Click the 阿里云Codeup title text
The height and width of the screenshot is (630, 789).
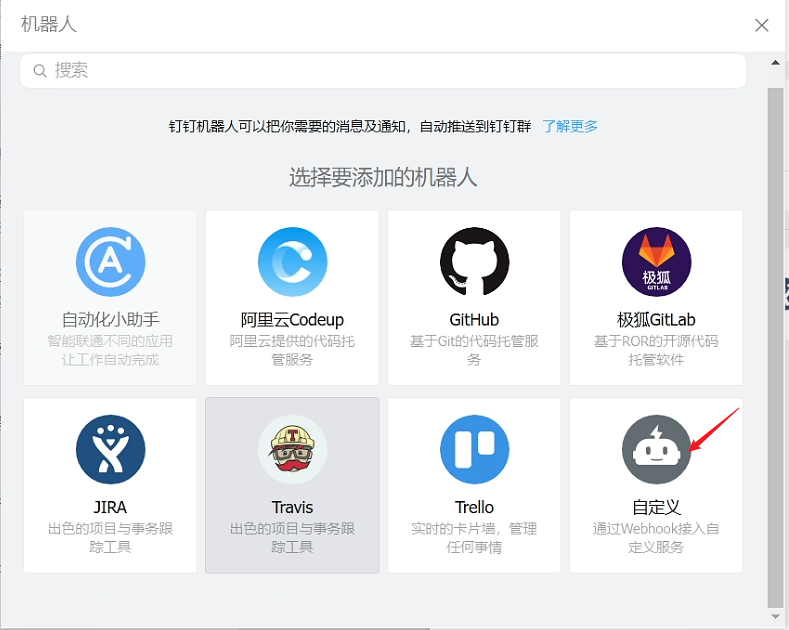click(x=292, y=320)
